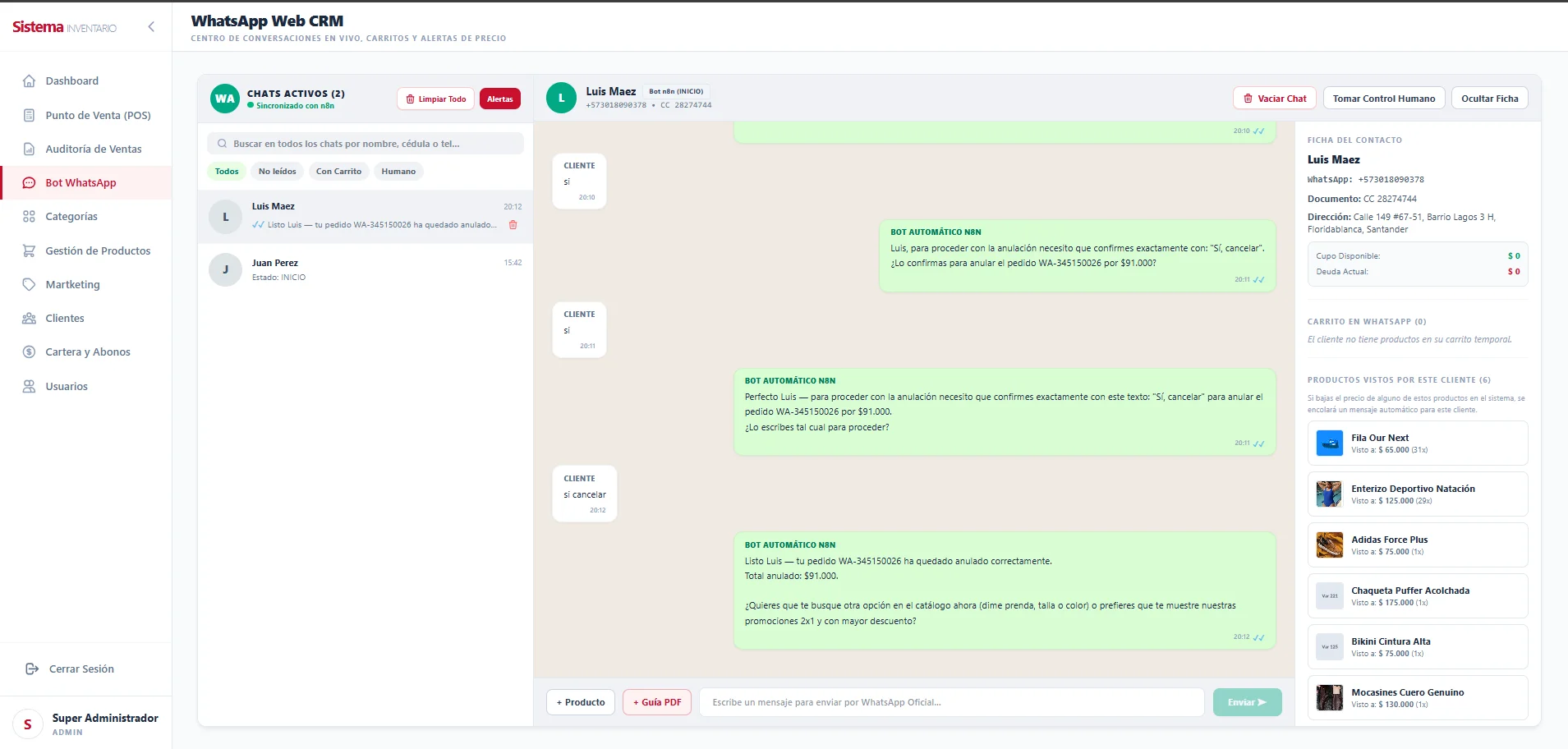Viewport: 1568px width, 749px height.
Task: Click the 'si cancelar' client message
Action: (585, 494)
